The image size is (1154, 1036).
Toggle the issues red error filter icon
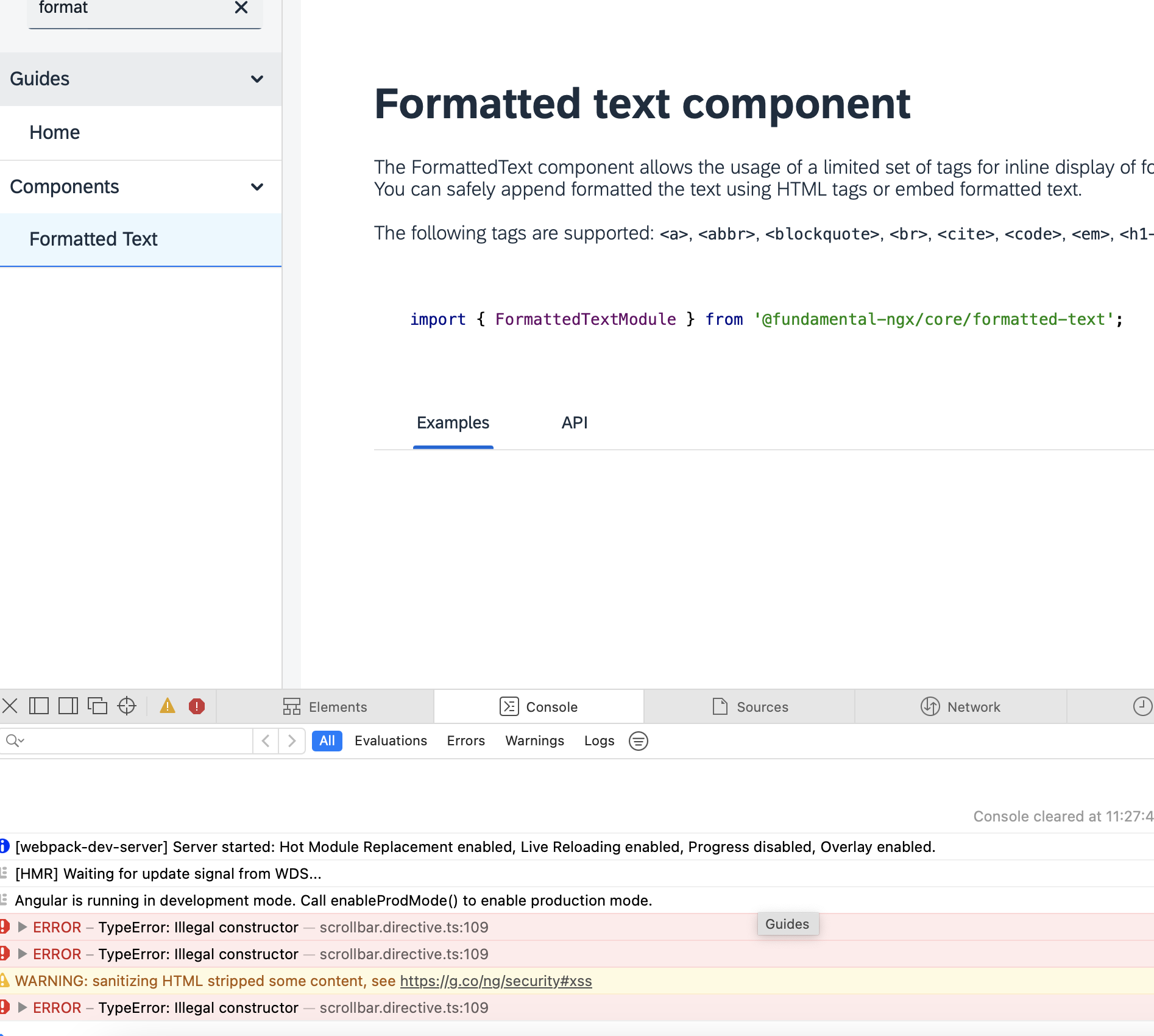[196, 706]
